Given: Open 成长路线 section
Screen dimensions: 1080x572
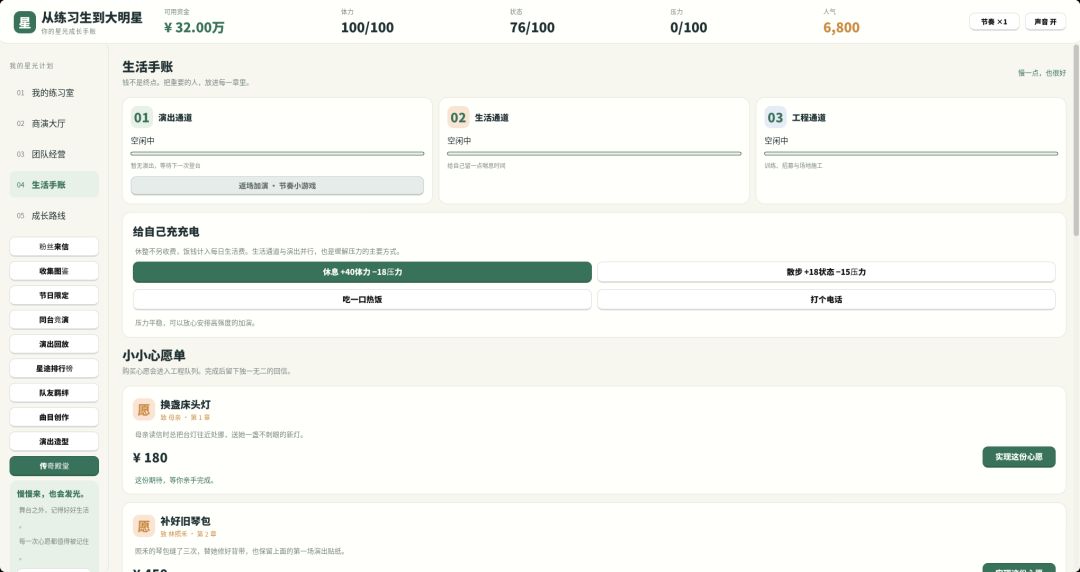Looking at the screenshot, I should click(54, 216).
